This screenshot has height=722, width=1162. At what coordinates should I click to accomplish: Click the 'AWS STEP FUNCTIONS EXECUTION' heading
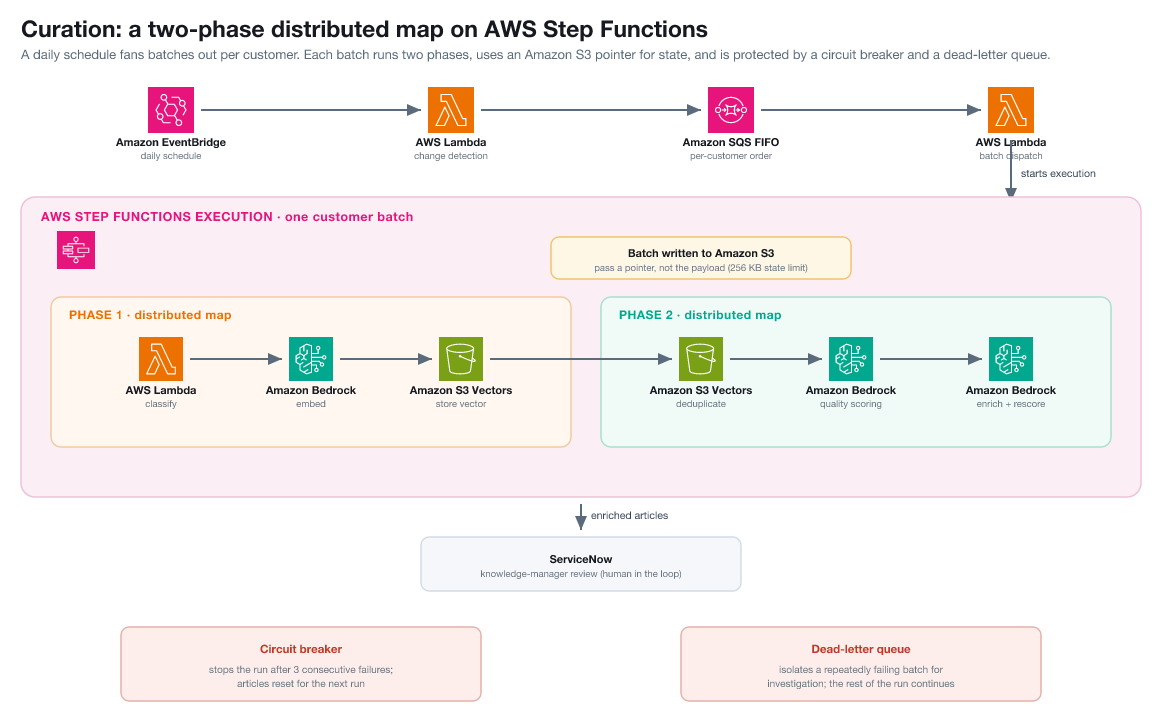click(156, 216)
